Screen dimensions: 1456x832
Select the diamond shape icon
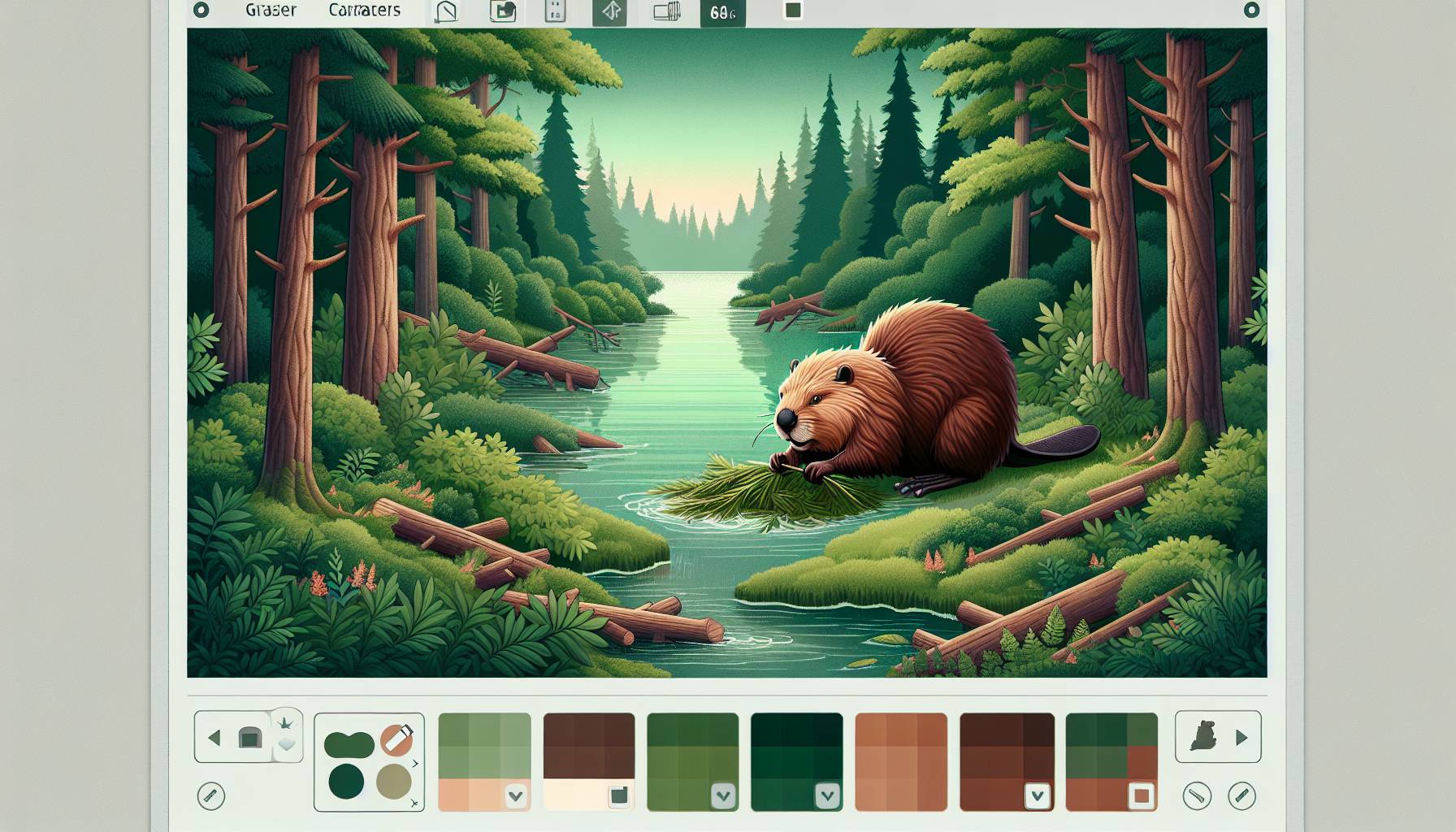click(286, 744)
